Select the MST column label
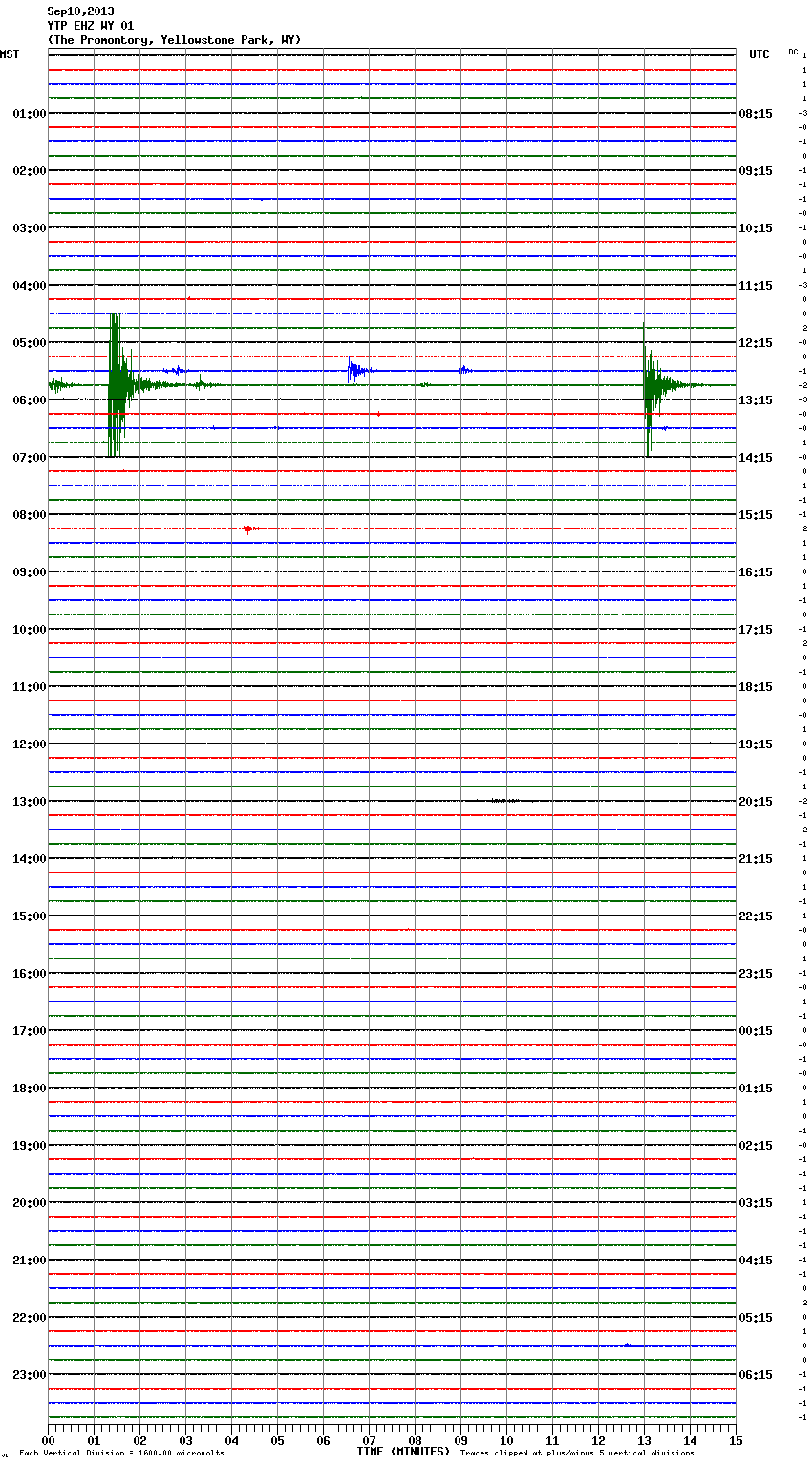The image size is (812, 1466). pos(10,54)
